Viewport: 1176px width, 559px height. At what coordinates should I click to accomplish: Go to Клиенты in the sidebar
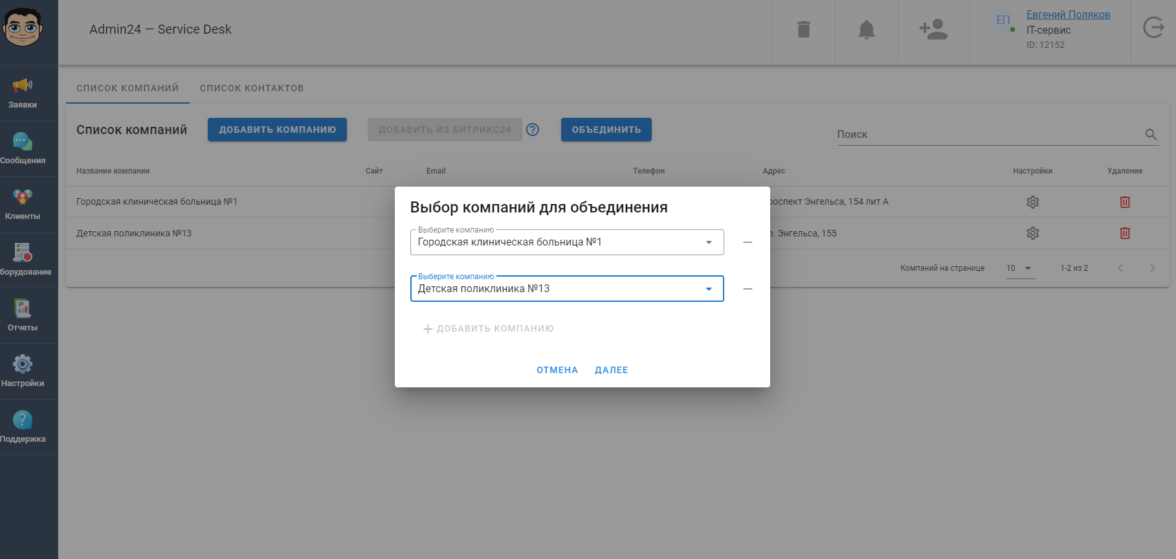(x=22, y=203)
